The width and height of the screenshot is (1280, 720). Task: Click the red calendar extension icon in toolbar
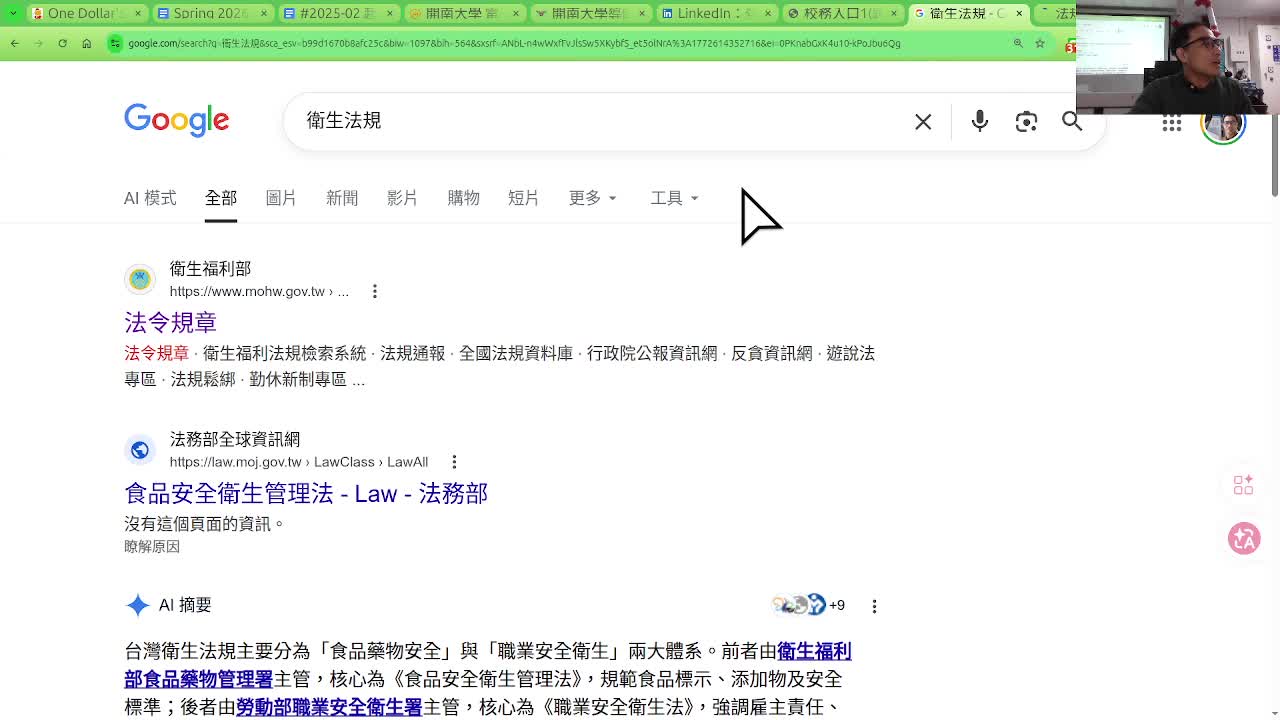click(1070, 44)
